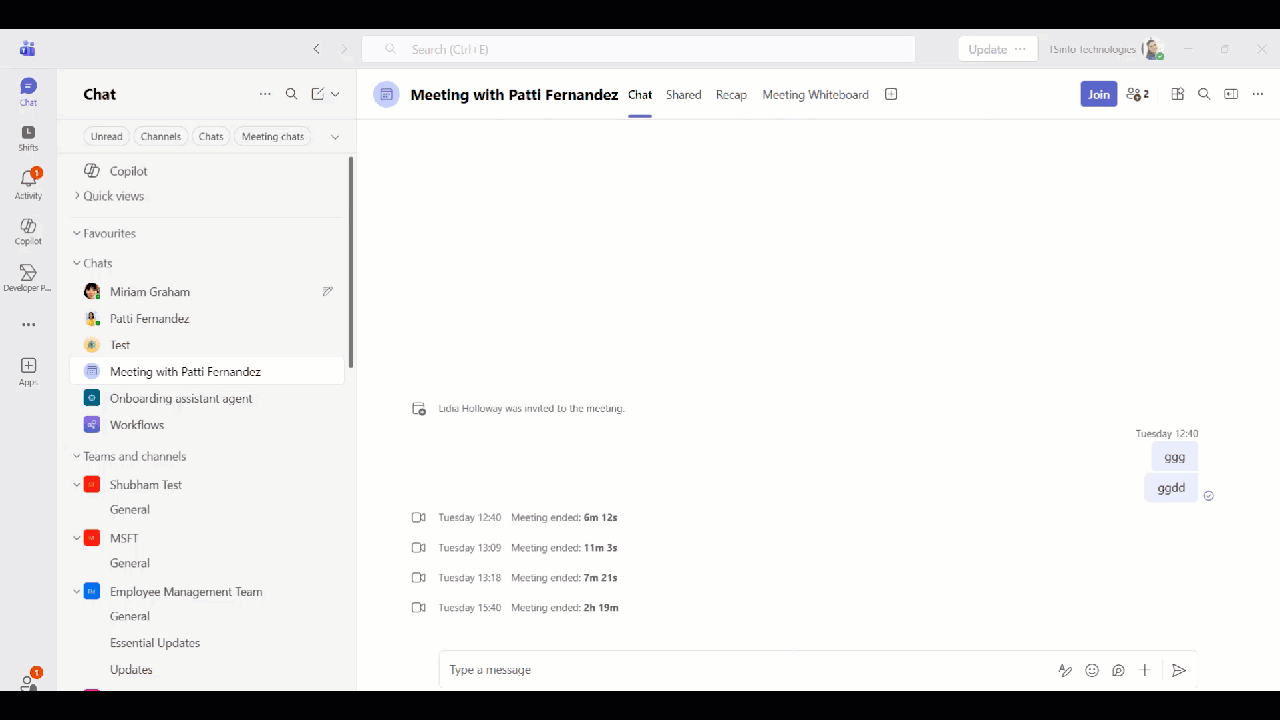This screenshot has height=720, width=1280.
Task: Open chat in pop-out panel icon
Action: (x=1231, y=94)
